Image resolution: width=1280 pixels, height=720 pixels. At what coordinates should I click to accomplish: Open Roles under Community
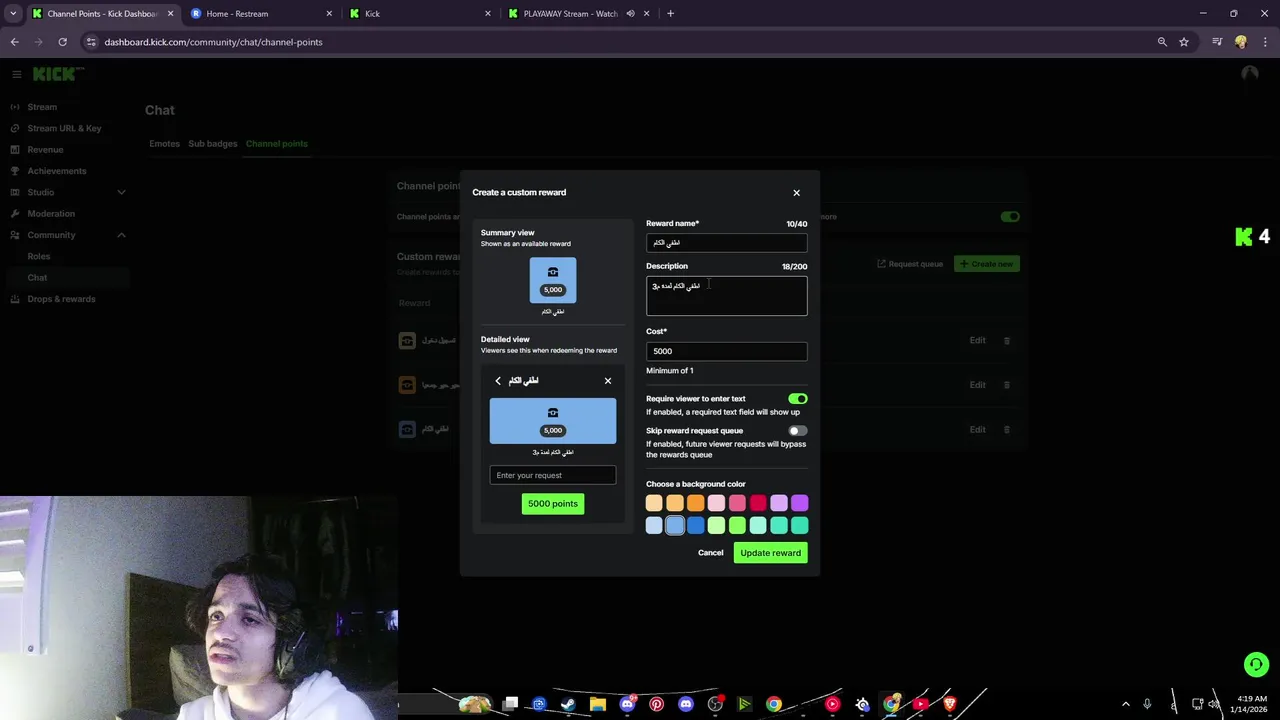click(x=39, y=256)
